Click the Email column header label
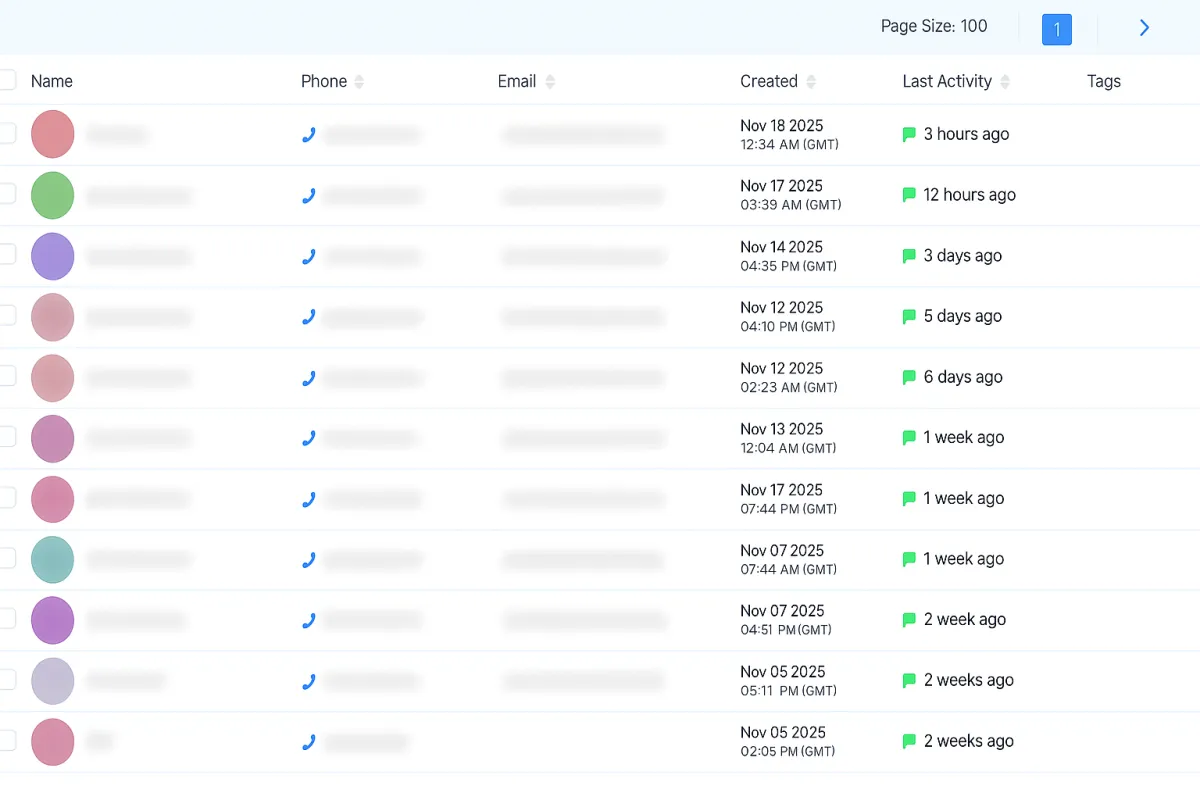The image size is (1200, 800). click(517, 82)
